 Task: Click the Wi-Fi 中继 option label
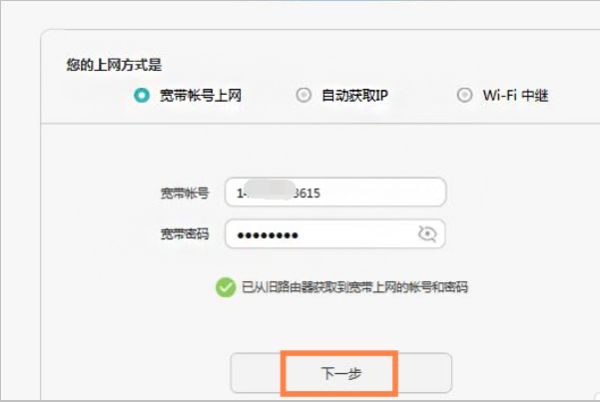(x=515, y=95)
